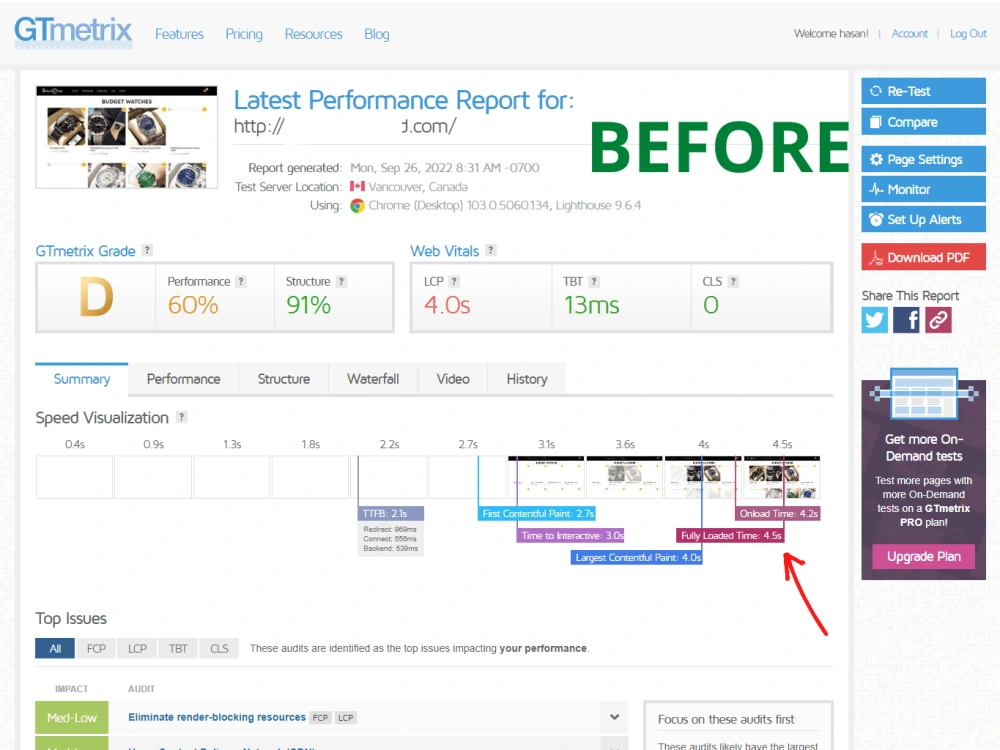This screenshot has width=1000, height=750.
Task: Click the 4.5s filmstrip frame
Action: 782,477
